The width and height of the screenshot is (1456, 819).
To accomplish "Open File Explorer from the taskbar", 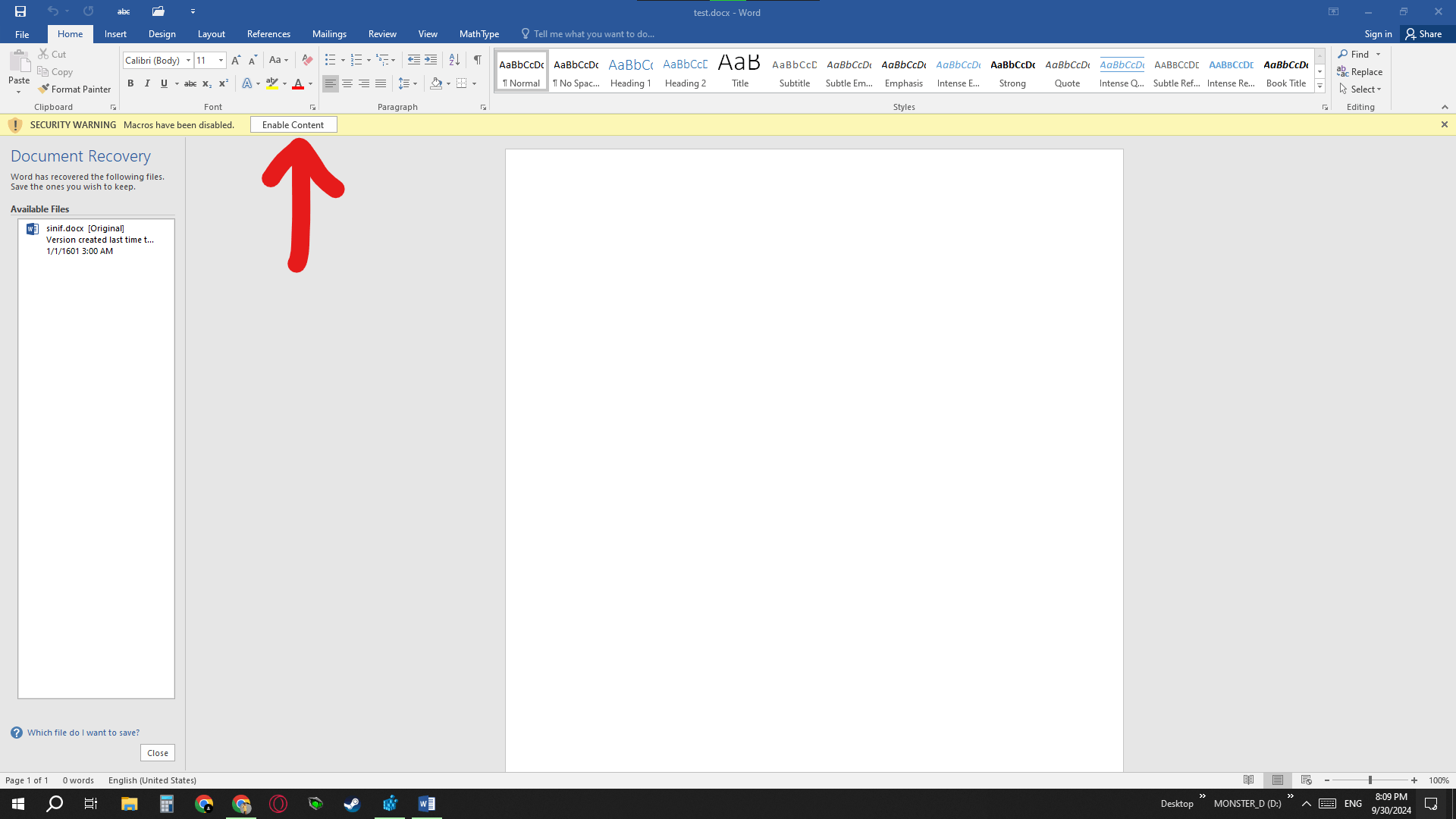I will [x=129, y=804].
